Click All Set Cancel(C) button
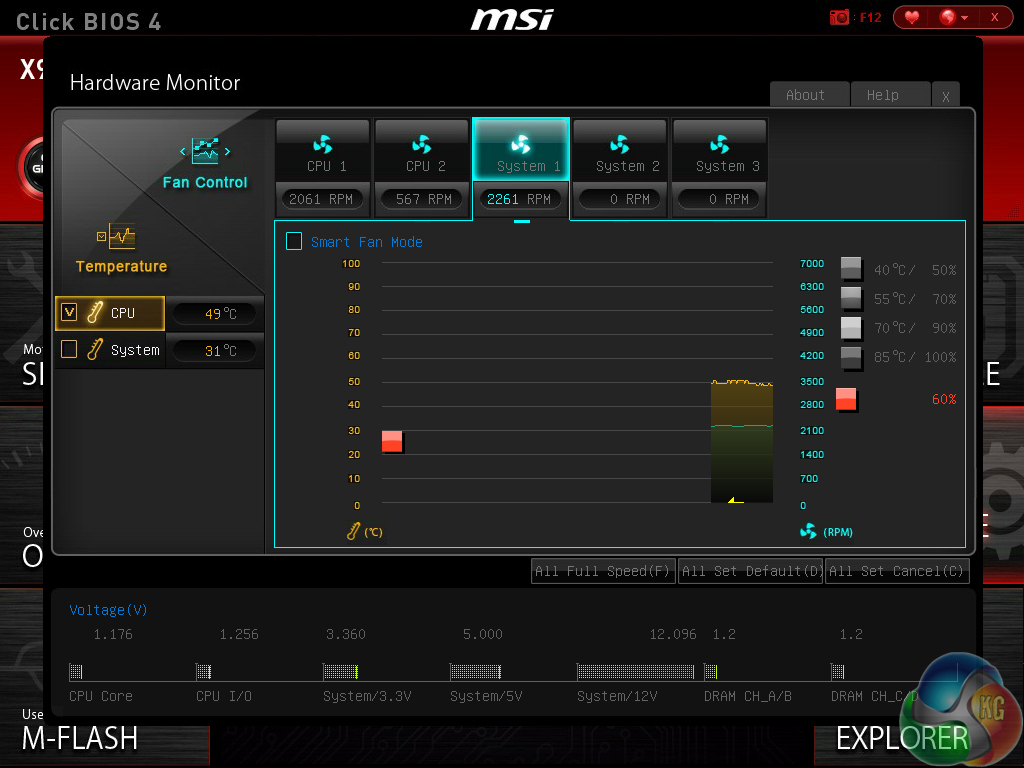 897,571
